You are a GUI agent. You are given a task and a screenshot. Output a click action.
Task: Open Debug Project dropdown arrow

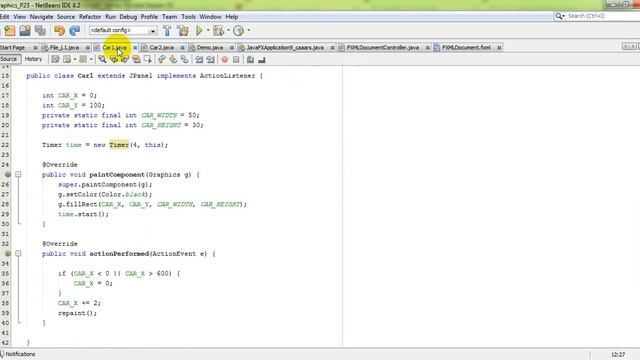pos(228,31)
